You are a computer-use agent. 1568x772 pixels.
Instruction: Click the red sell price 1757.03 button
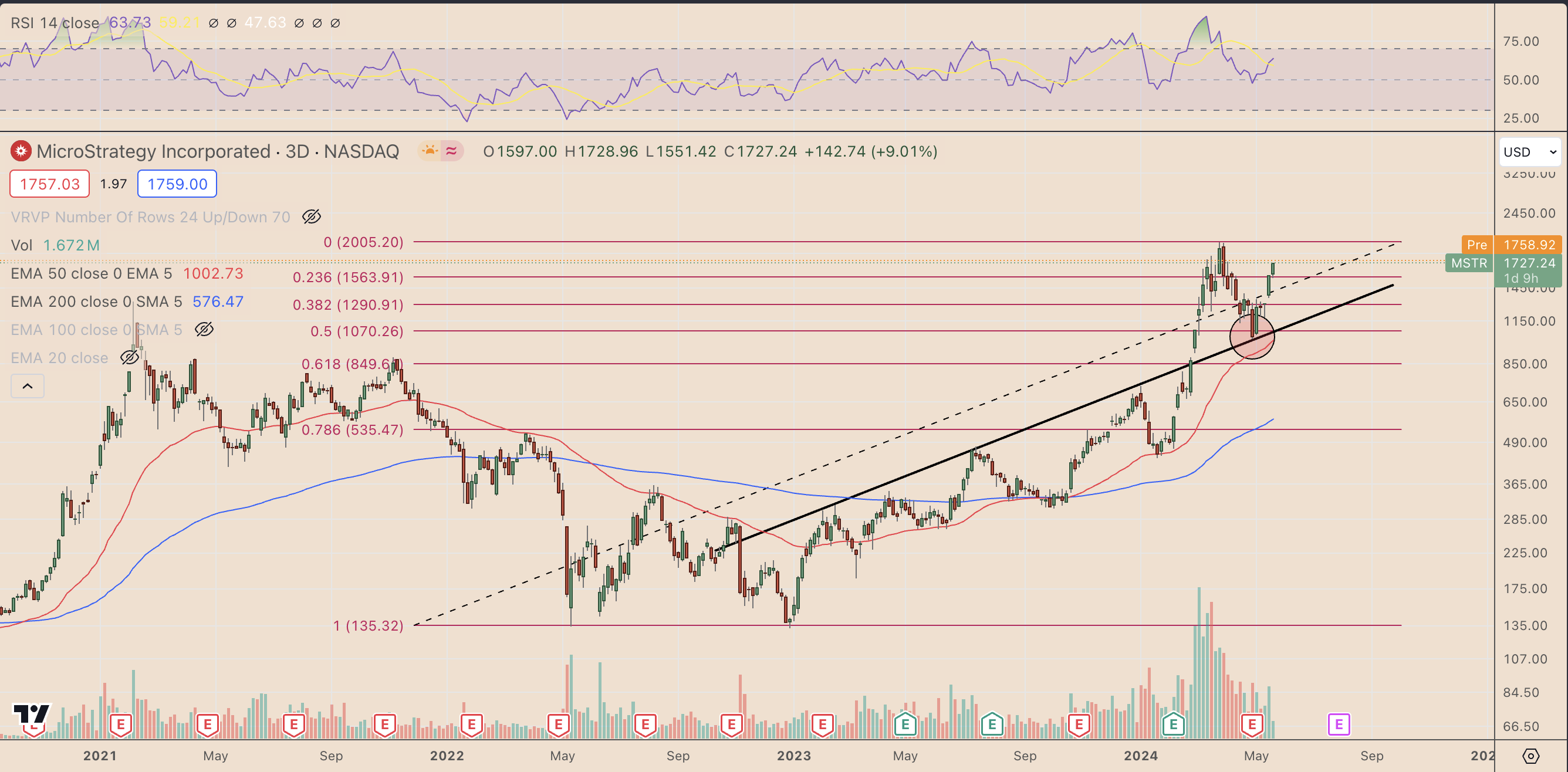tap(49, 184)
